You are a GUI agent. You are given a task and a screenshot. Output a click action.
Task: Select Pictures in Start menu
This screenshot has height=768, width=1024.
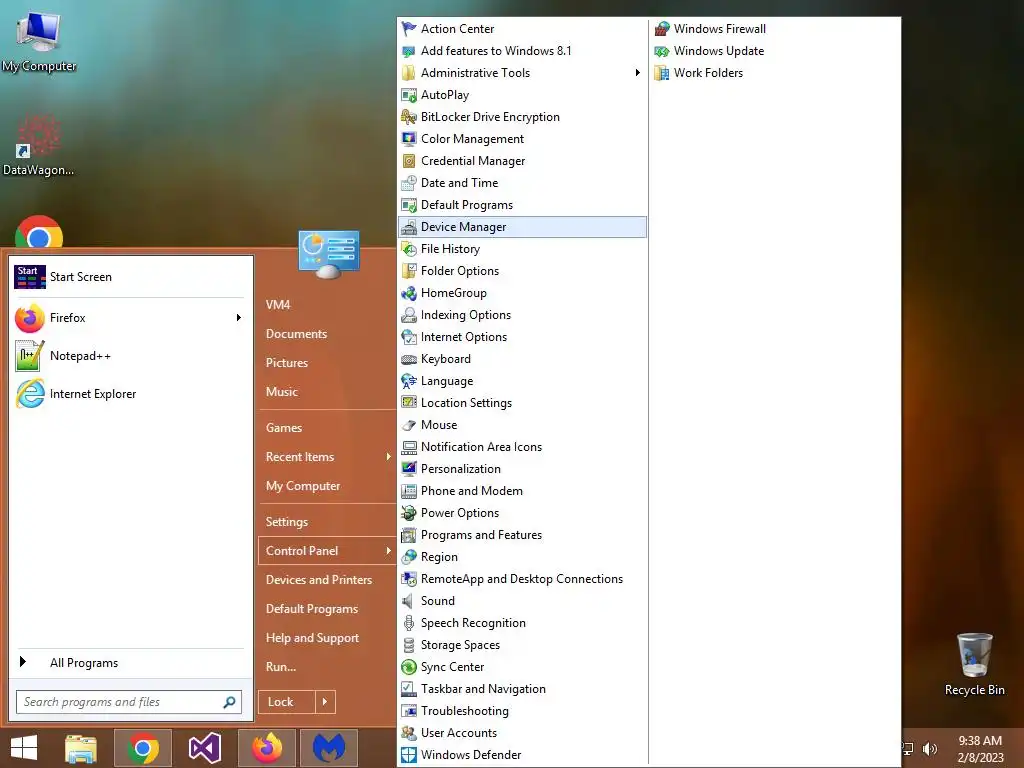pos(287,362)
